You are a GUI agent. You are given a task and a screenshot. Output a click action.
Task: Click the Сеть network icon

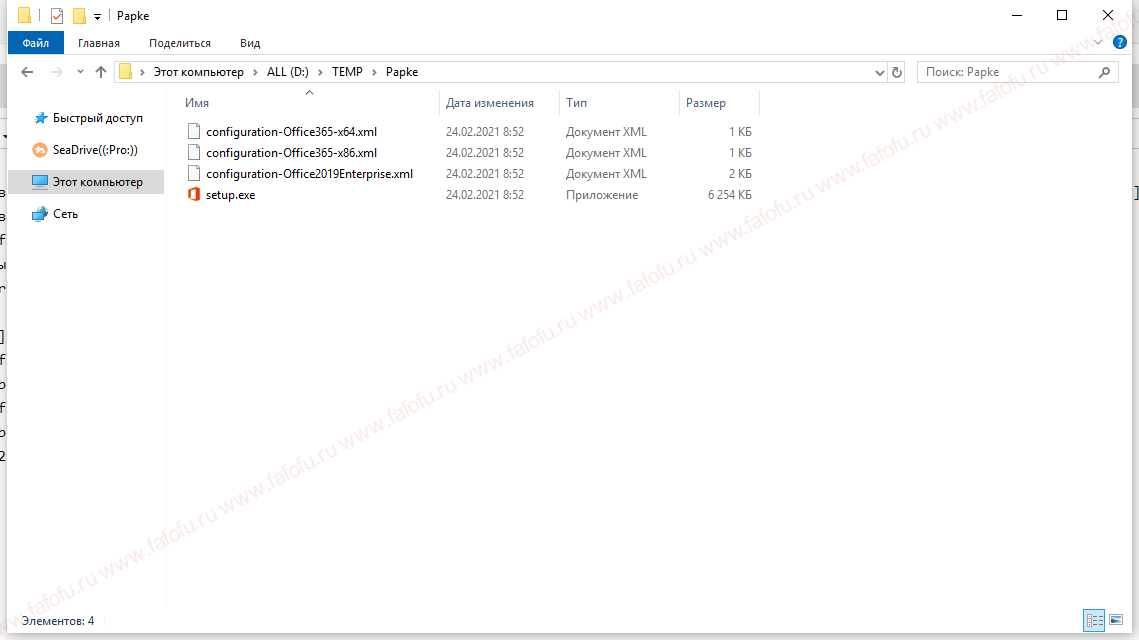(x=40, y=214)
